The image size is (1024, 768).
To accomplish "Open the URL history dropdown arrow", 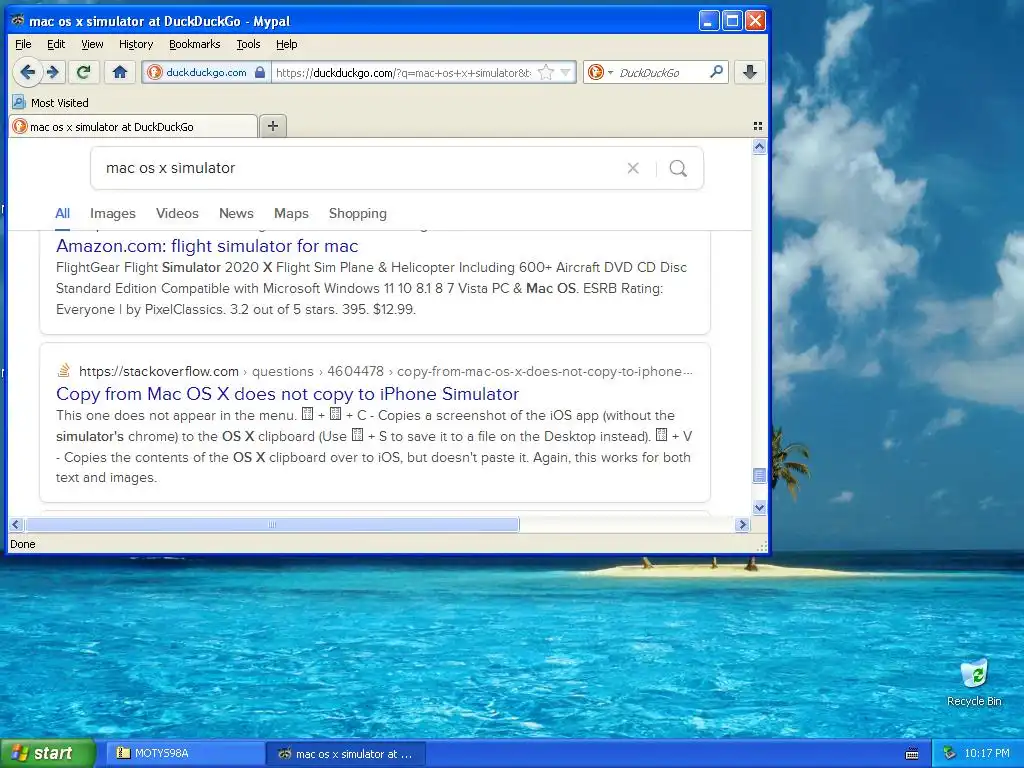I will 566,72.
